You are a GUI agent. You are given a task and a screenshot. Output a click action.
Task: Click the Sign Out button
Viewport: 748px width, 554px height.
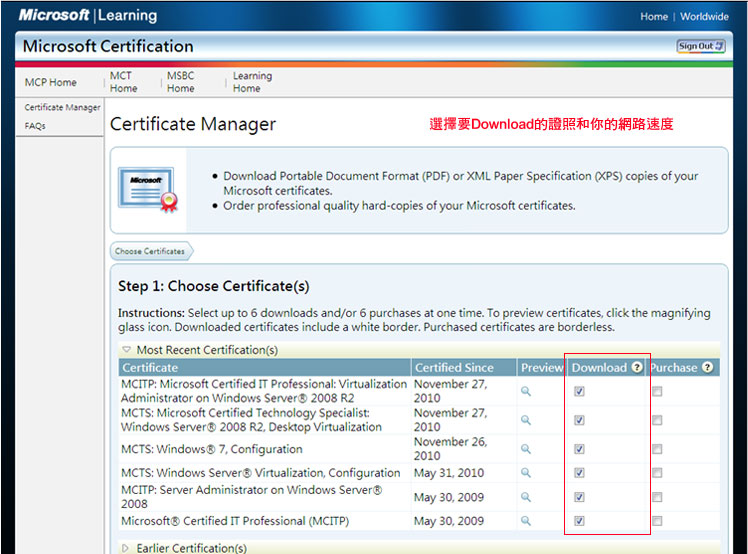pos(701,46)
